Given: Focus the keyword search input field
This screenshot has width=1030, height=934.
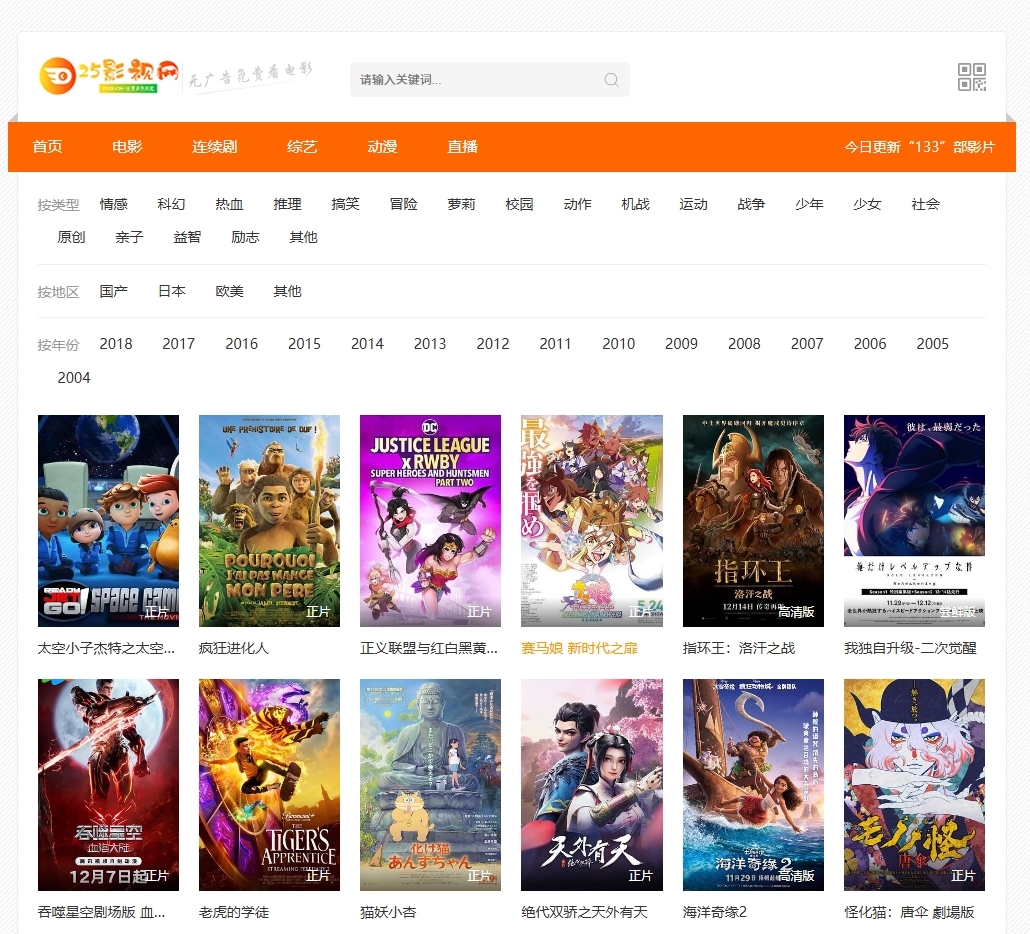Looking at the screenshot, I should (x=489, y=79).
